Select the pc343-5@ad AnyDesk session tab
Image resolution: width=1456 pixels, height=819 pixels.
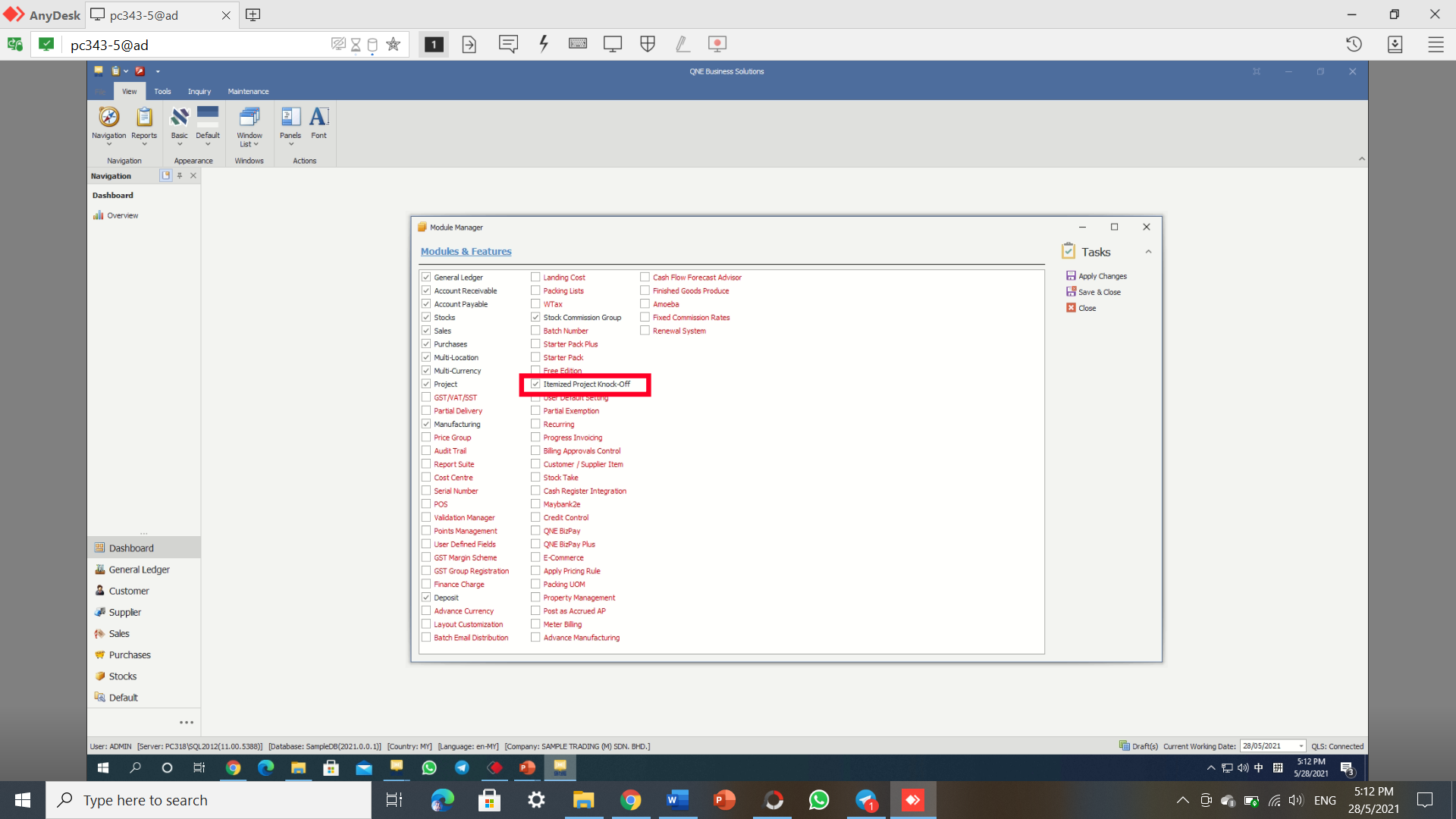(161, 15)
